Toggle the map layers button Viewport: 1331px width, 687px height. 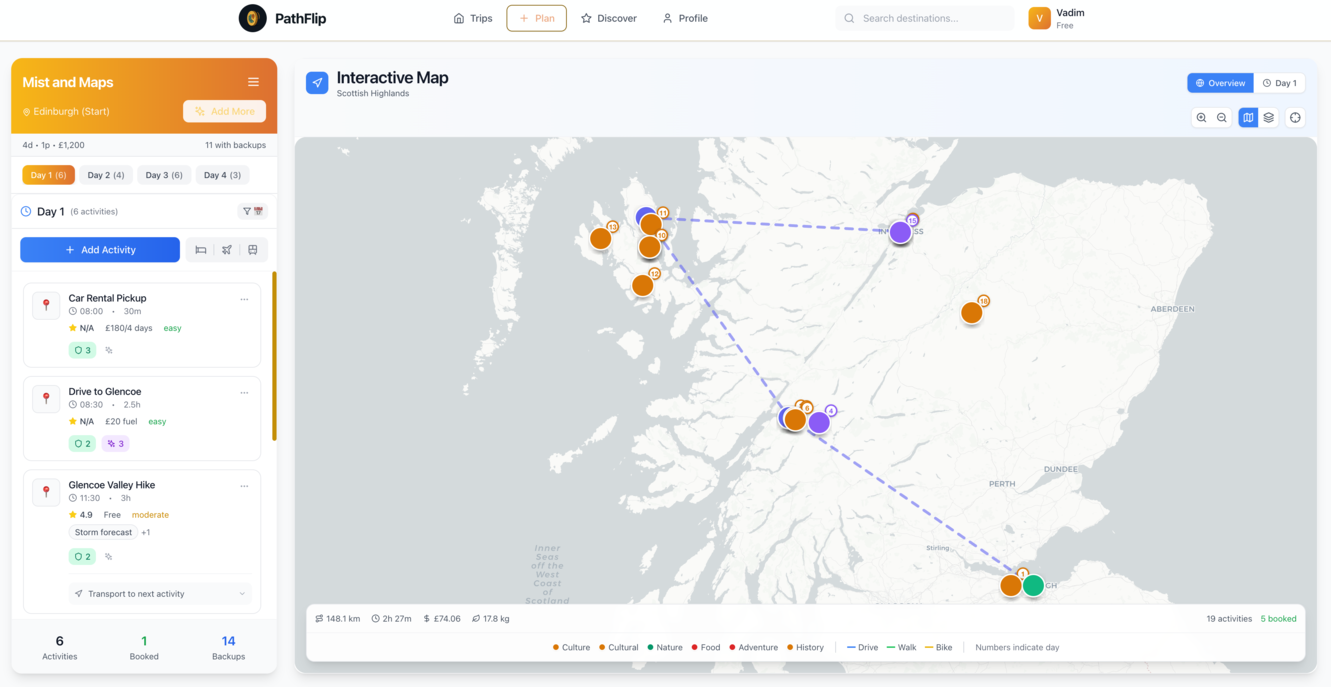[1268, 118]
